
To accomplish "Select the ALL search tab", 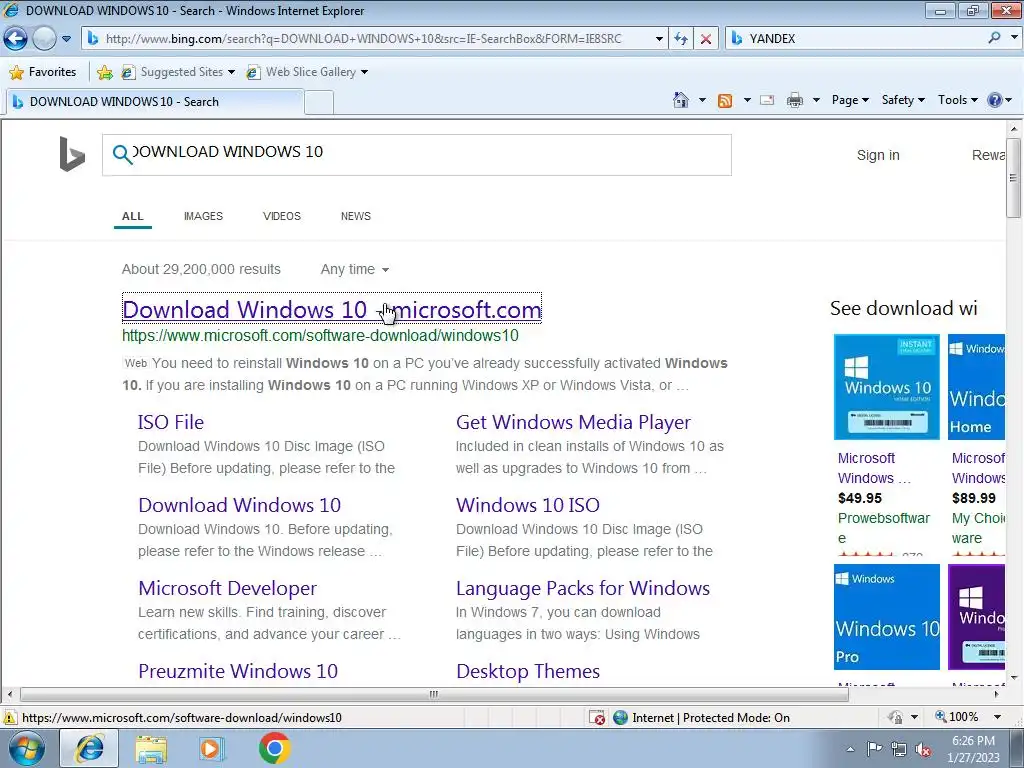I will click(133, 216).
